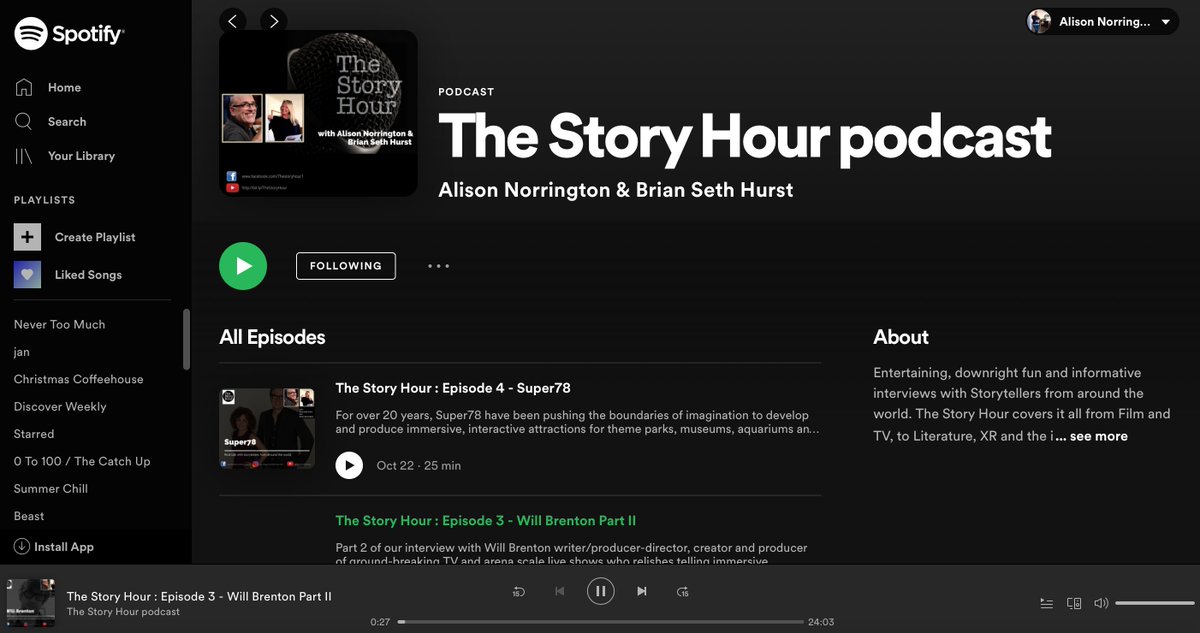Open Your Library
The height and width of the screenshot is (633, 1200).
pyautogui.click(x=83, y=155)
